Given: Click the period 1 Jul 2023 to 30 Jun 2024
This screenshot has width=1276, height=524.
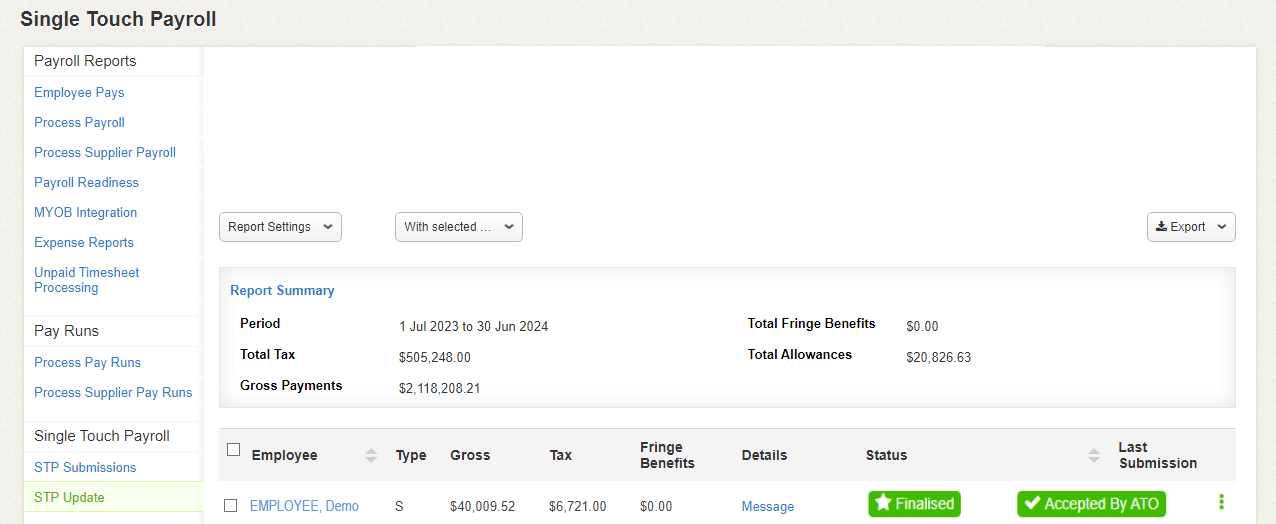Looking at the screenshot, I should coord(474,326).
